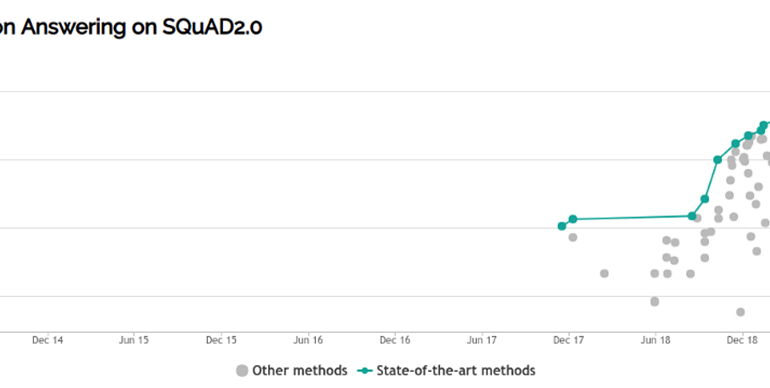The width and height of the screenshot is (770, 388).
Task: Click the teal State-of-the-art legend marker
Action: tap(365, 371)
